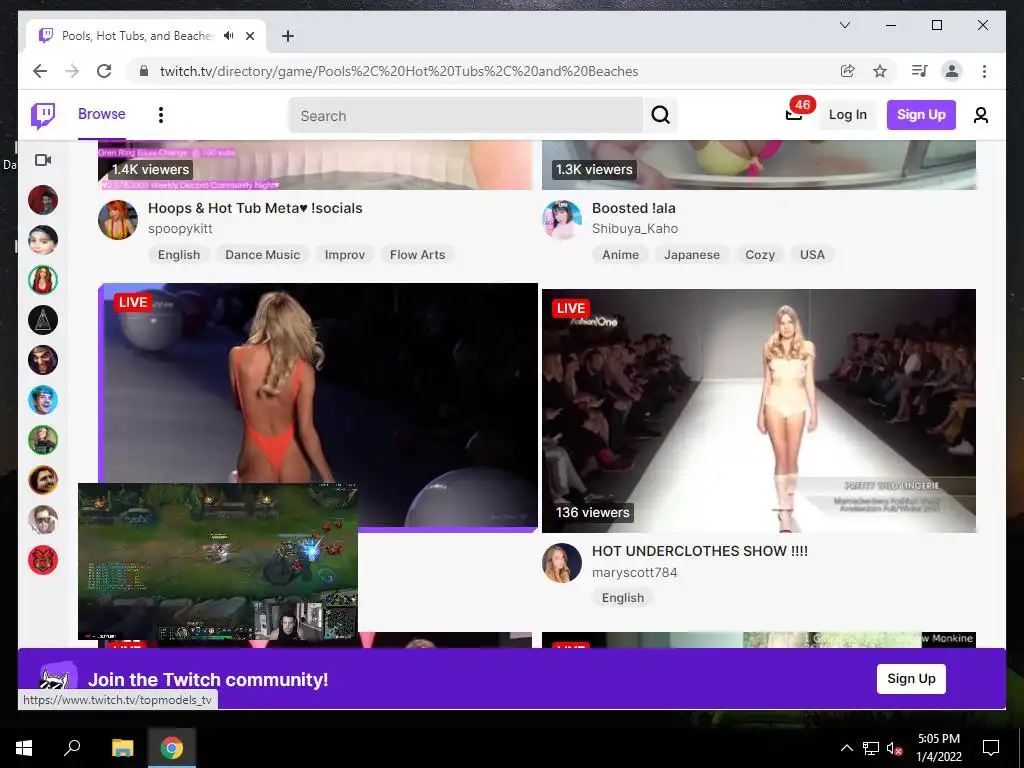The width and height of the screenshot is (1024, 768).
Task: Click the Log In button
Action: (x=847, y=115)
